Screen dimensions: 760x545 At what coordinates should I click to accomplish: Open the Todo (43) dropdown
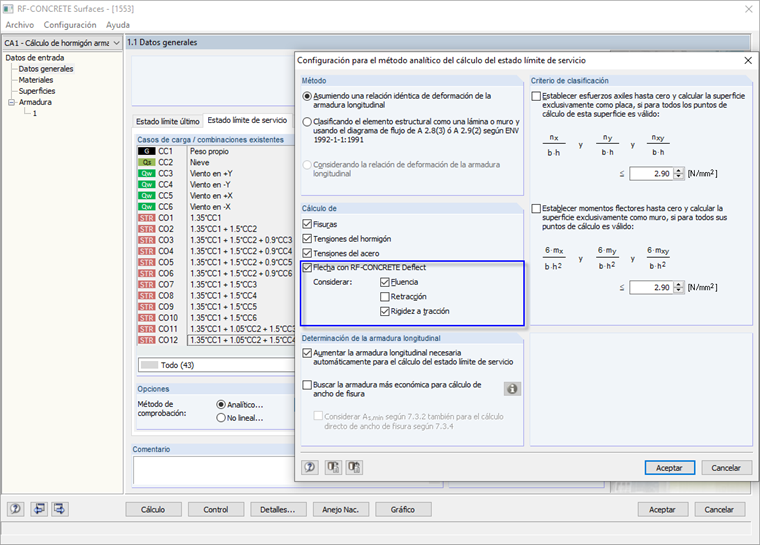[x=216, y=365]
